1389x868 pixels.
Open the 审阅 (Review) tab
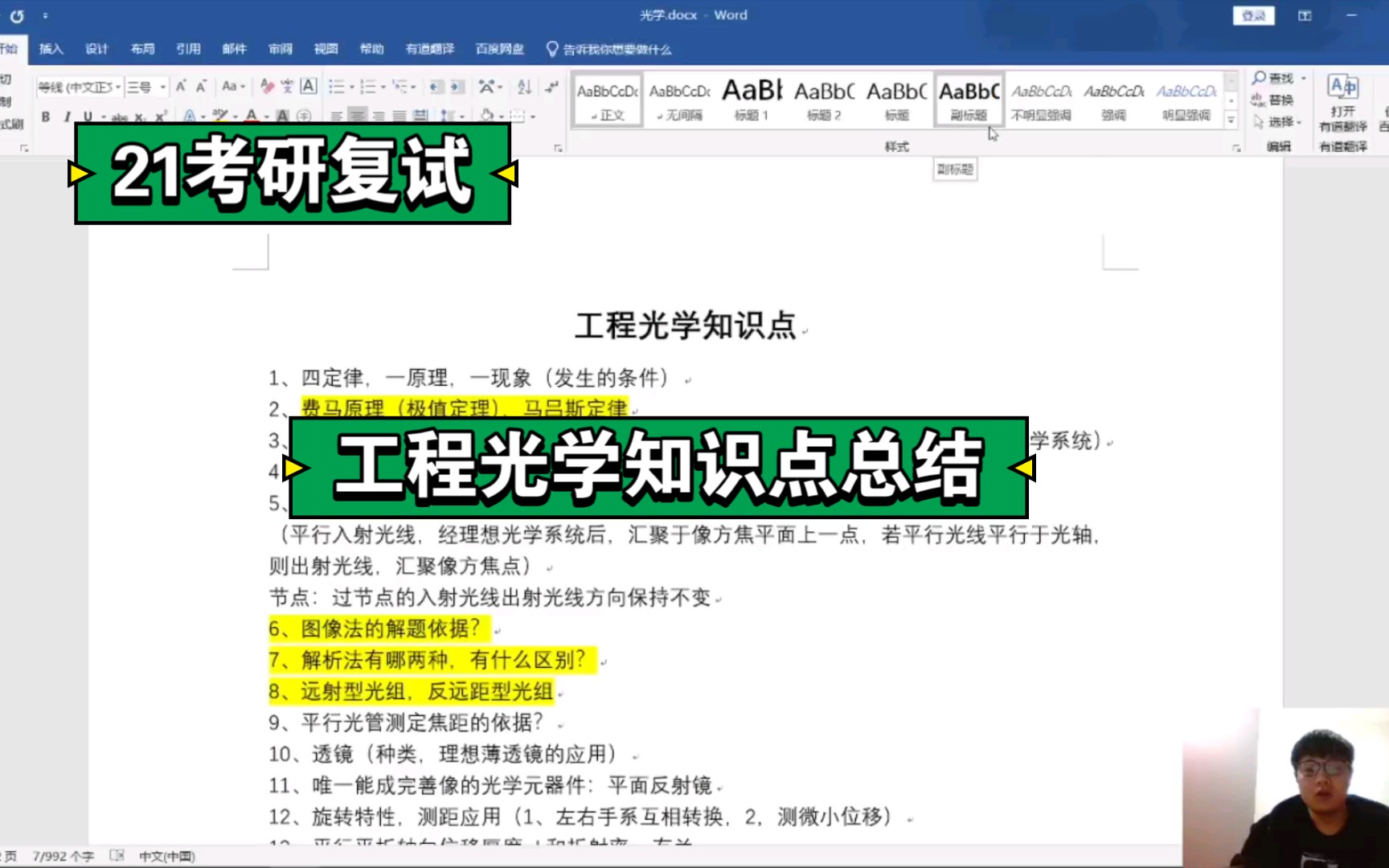[x=280, y=49]
